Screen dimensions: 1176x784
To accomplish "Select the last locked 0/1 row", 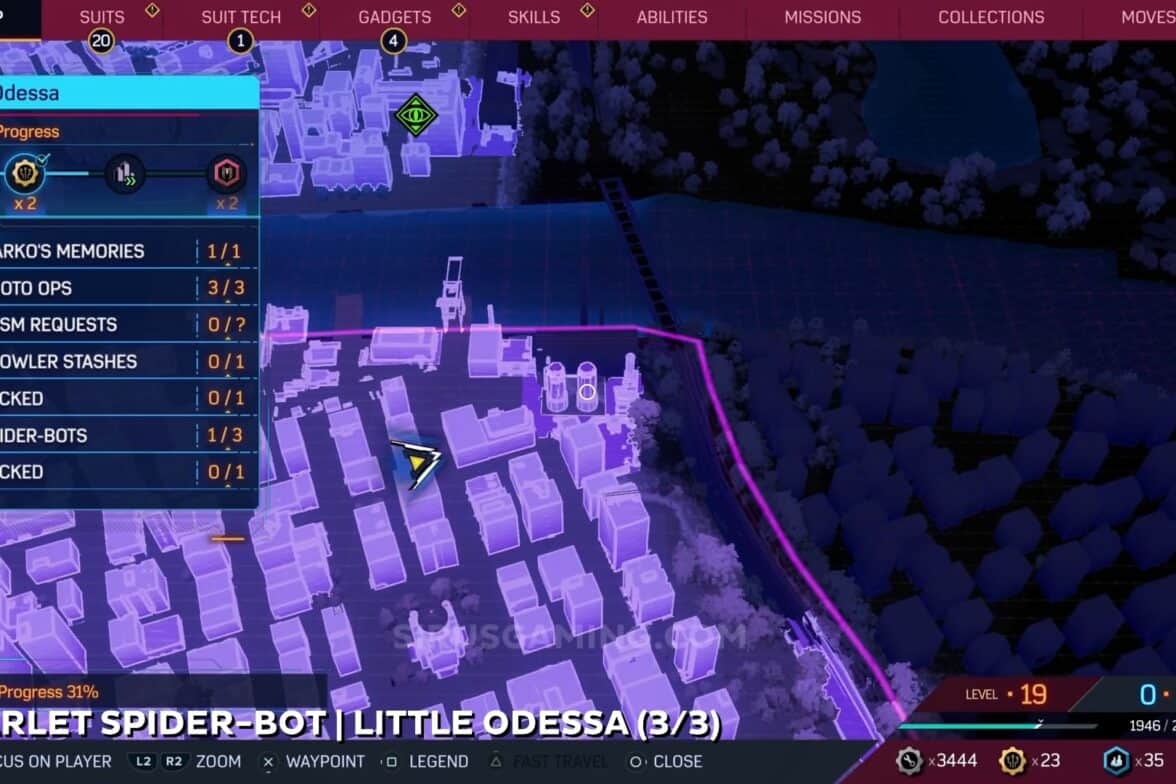I will pos(128,472).
